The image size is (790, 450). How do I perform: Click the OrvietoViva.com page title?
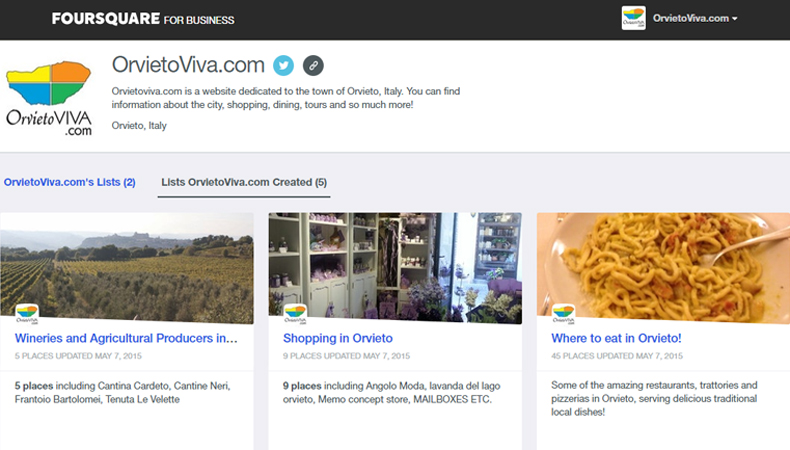coord(188,65)
